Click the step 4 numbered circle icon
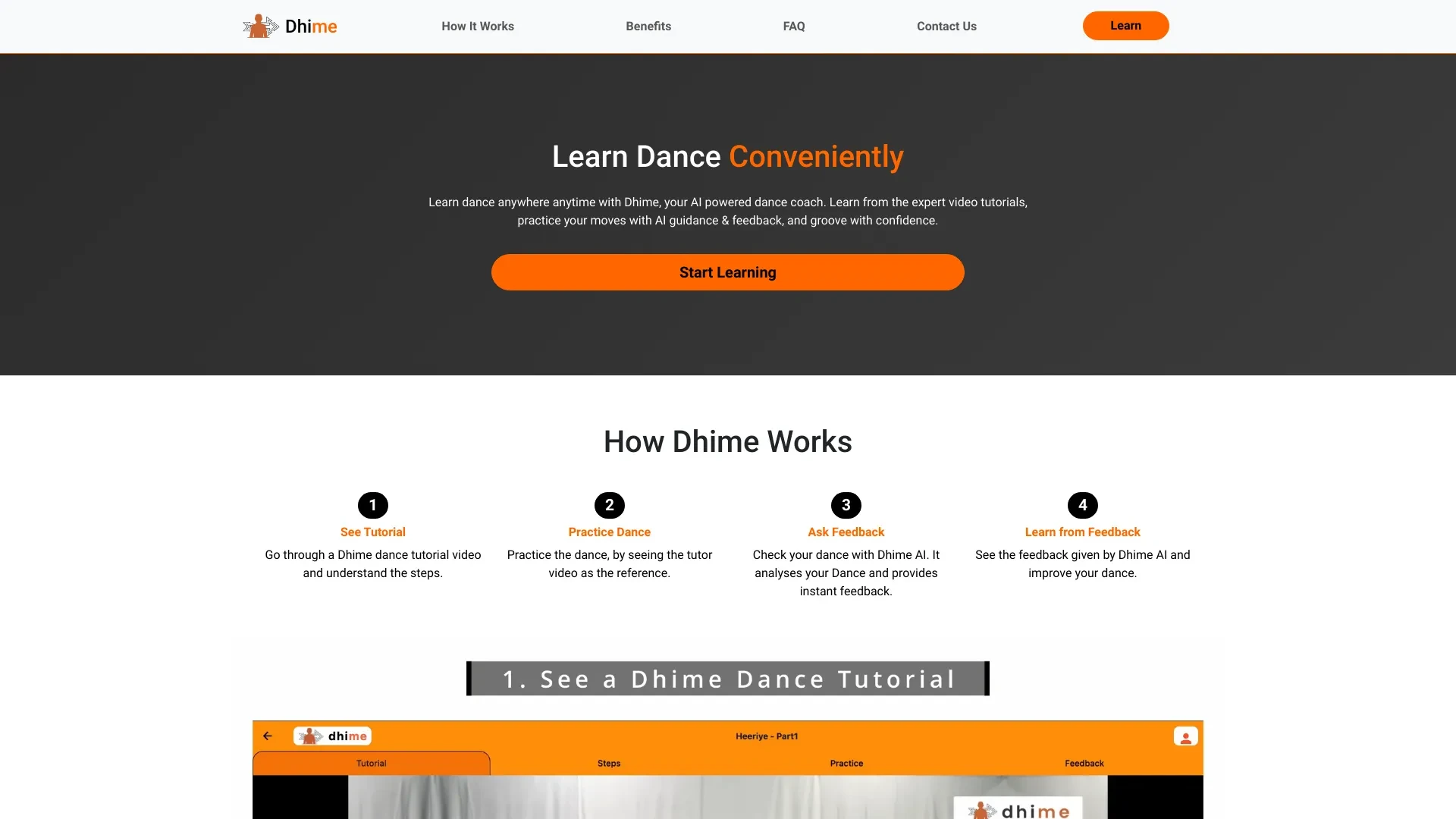Image resolution: width=1456 pixels, height=819 pixels. (x=1082, y=505)
